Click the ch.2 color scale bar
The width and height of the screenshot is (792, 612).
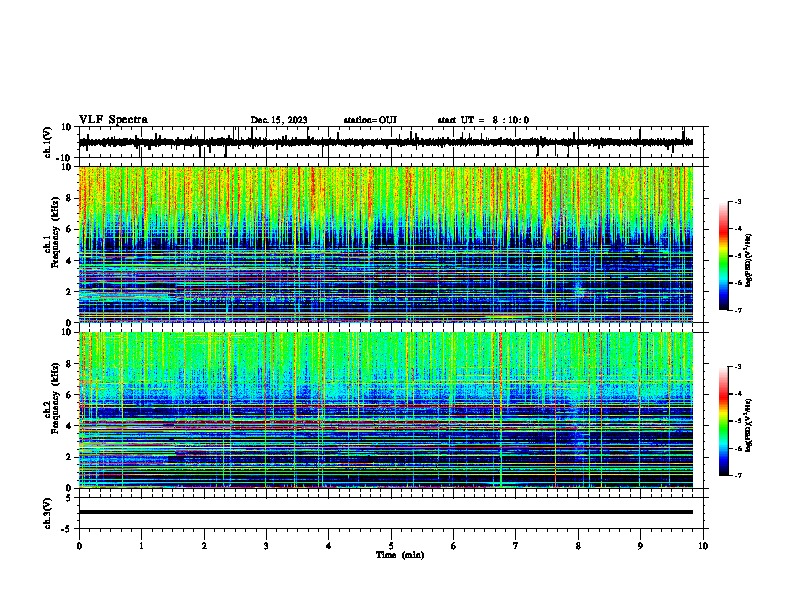[724, 421]
